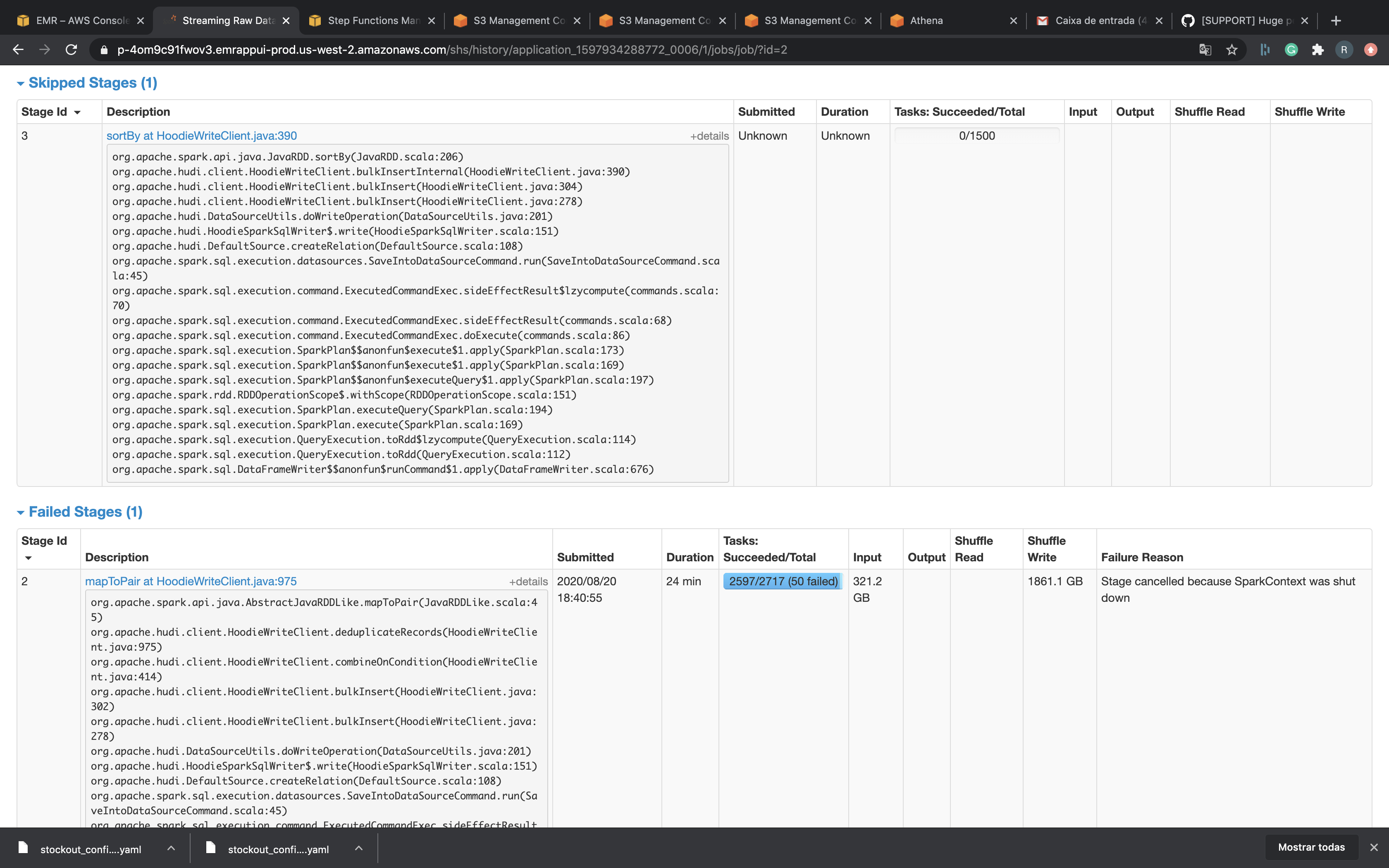The height and width of the screenshot is (868, 1389).
Task: Open first stockout_confi yaml download chevron
Action: pos(171,848)
